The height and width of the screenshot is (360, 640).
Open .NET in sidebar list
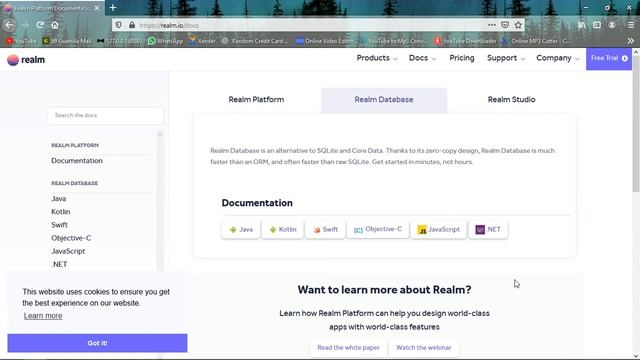click(59, 264)
